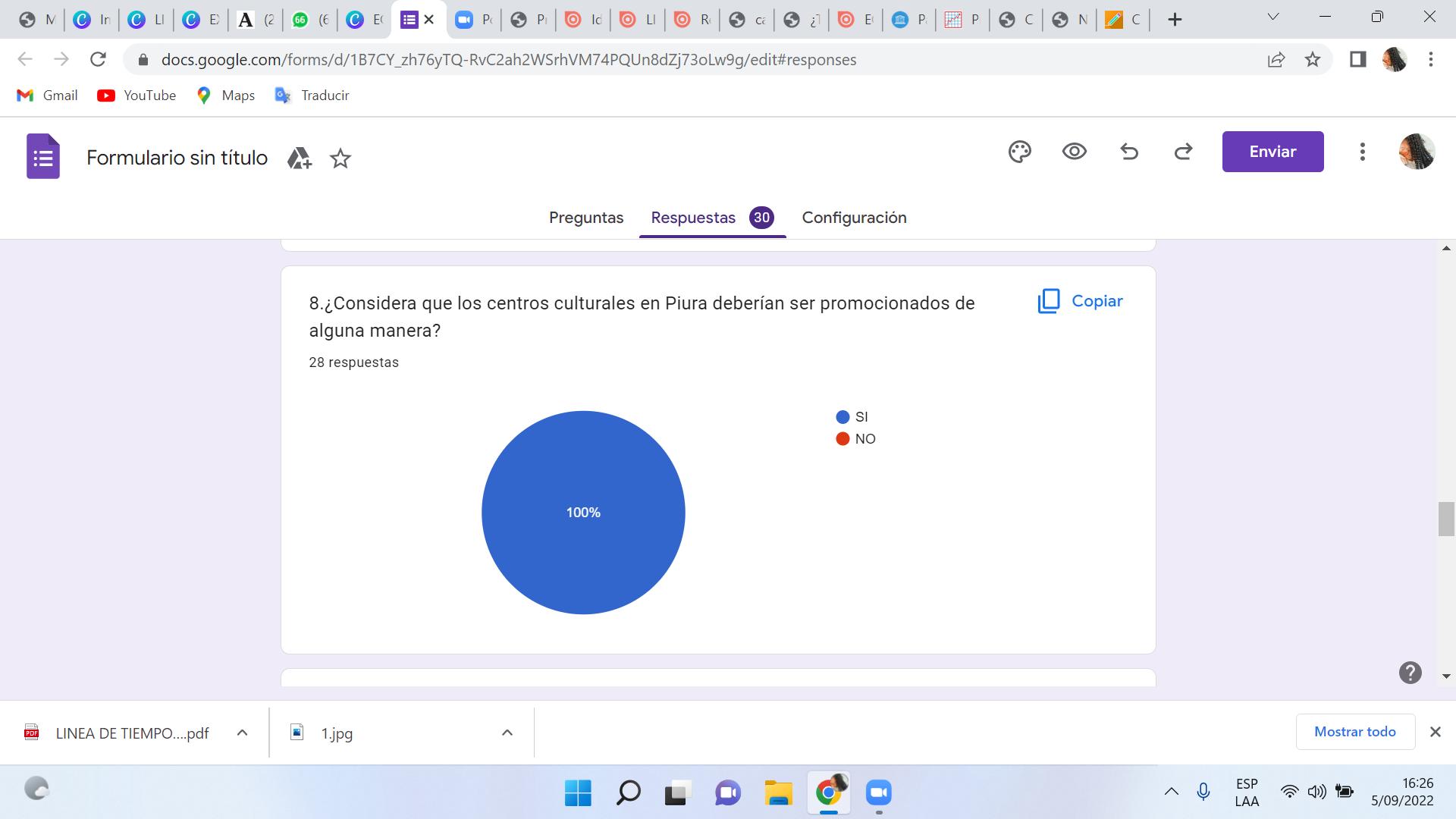Open the Chrome profile avatar
This screenshot has width=1456, height=819.
click(x=1395, y=59)
